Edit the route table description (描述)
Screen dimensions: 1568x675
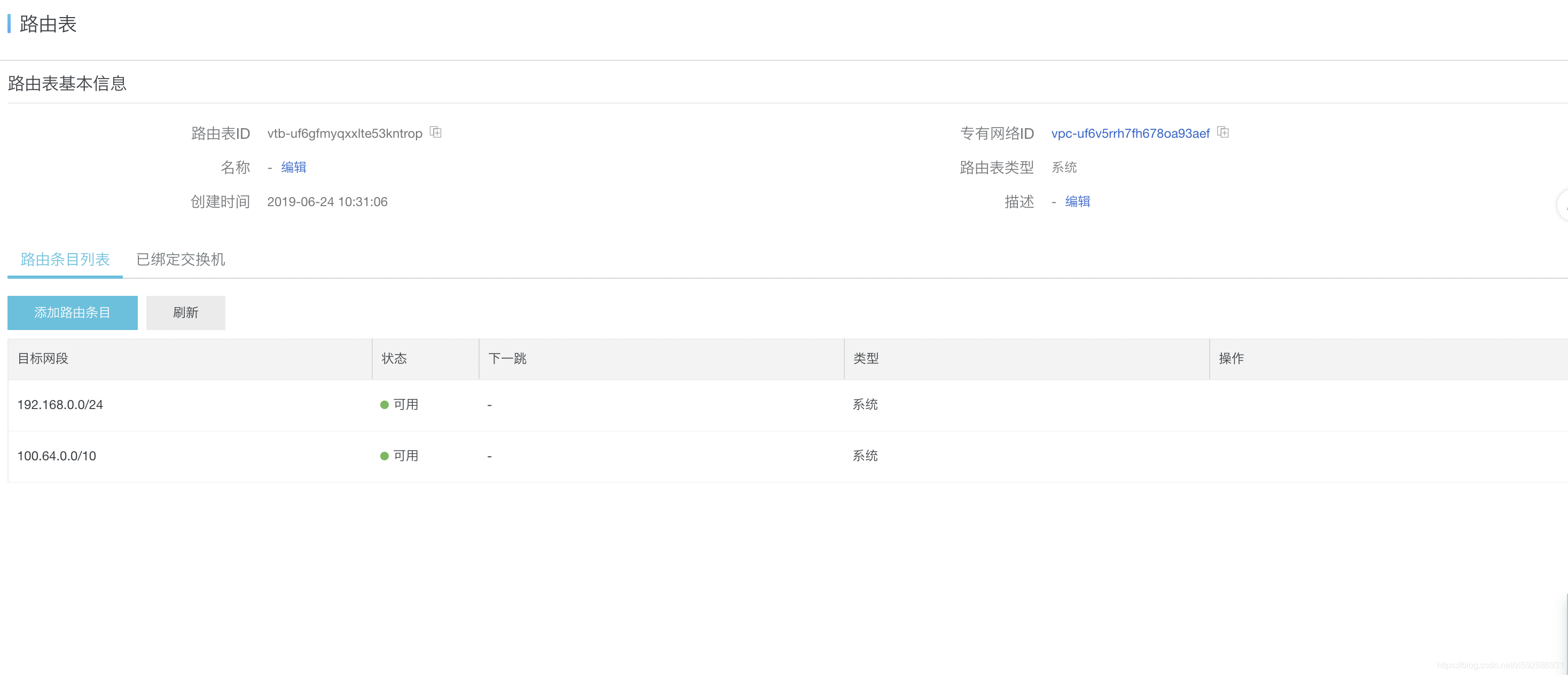(1077, 201)
